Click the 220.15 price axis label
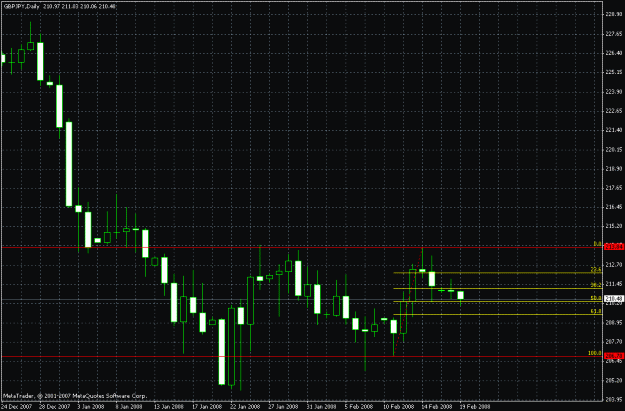Screen dimensions: 625x411 coord(614,149)
